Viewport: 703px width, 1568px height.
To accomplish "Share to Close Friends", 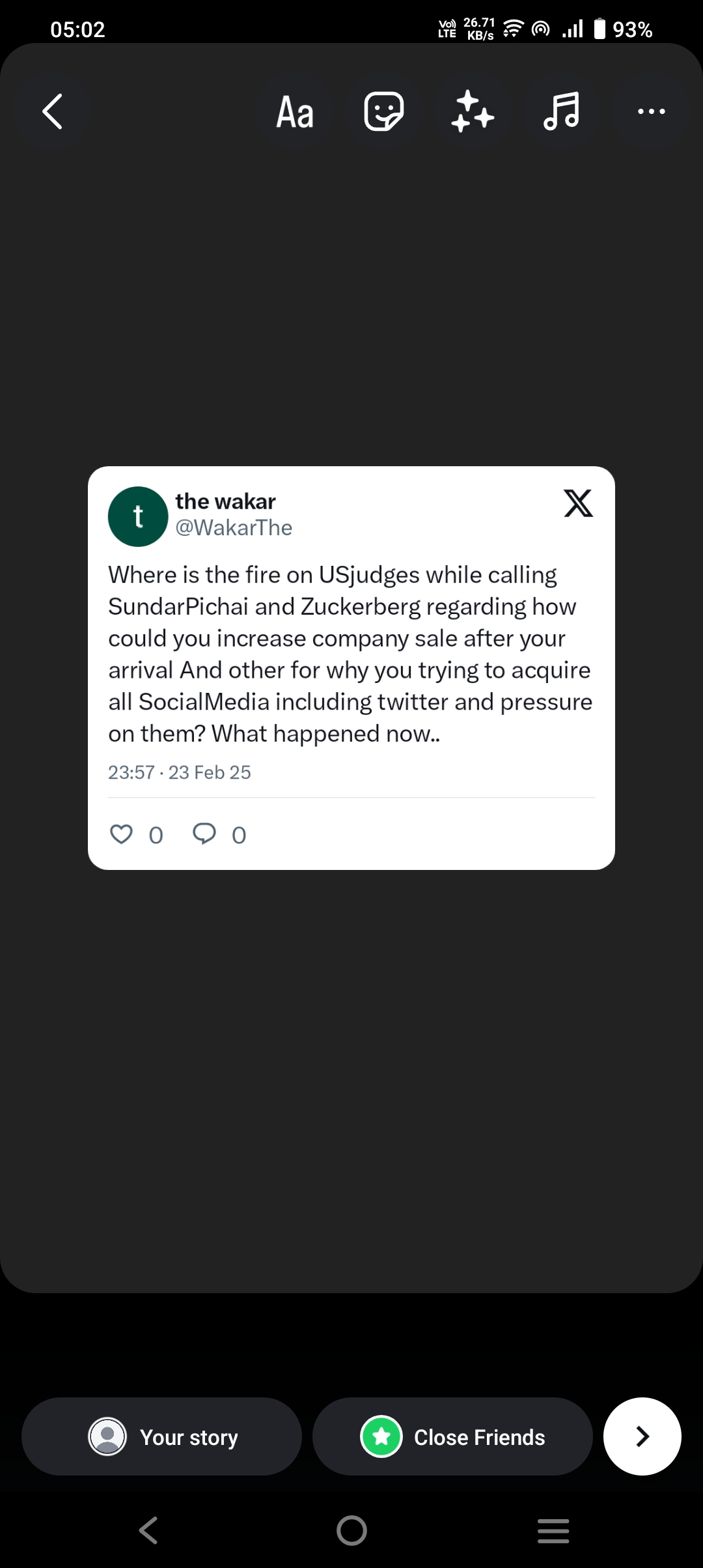I will (452, 1436).
